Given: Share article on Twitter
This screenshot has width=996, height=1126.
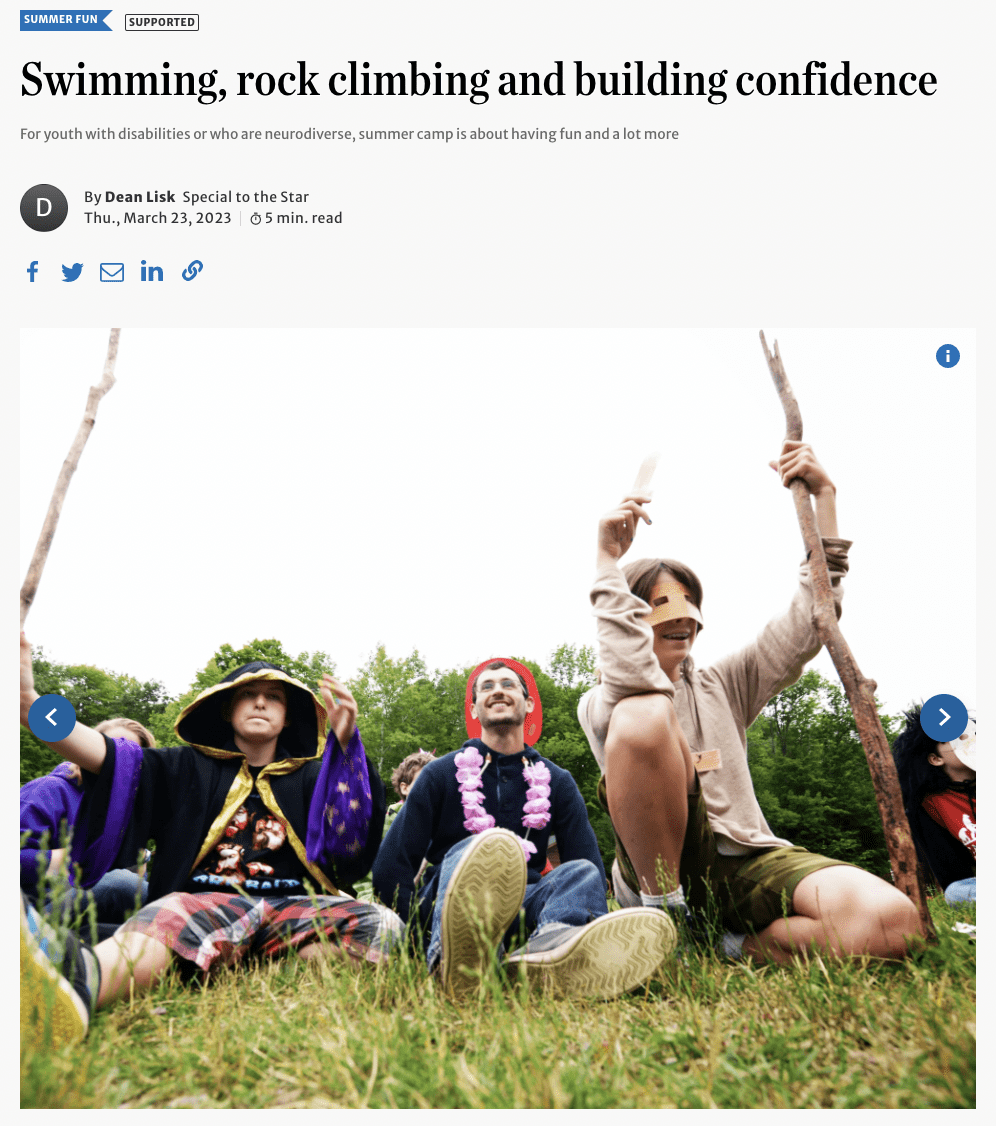Looking at the screenshot, I should point(72,272).
